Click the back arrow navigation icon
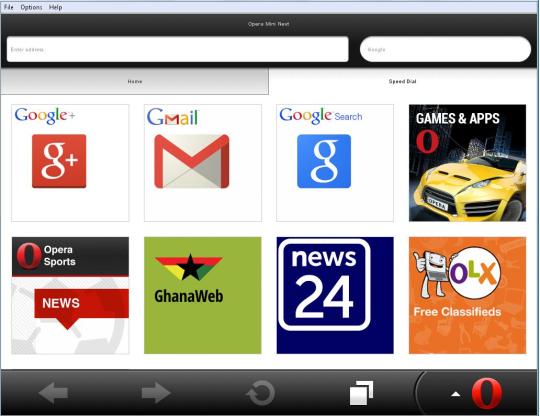The width and height of the screenshot is (540, 416). coord(53,393)
